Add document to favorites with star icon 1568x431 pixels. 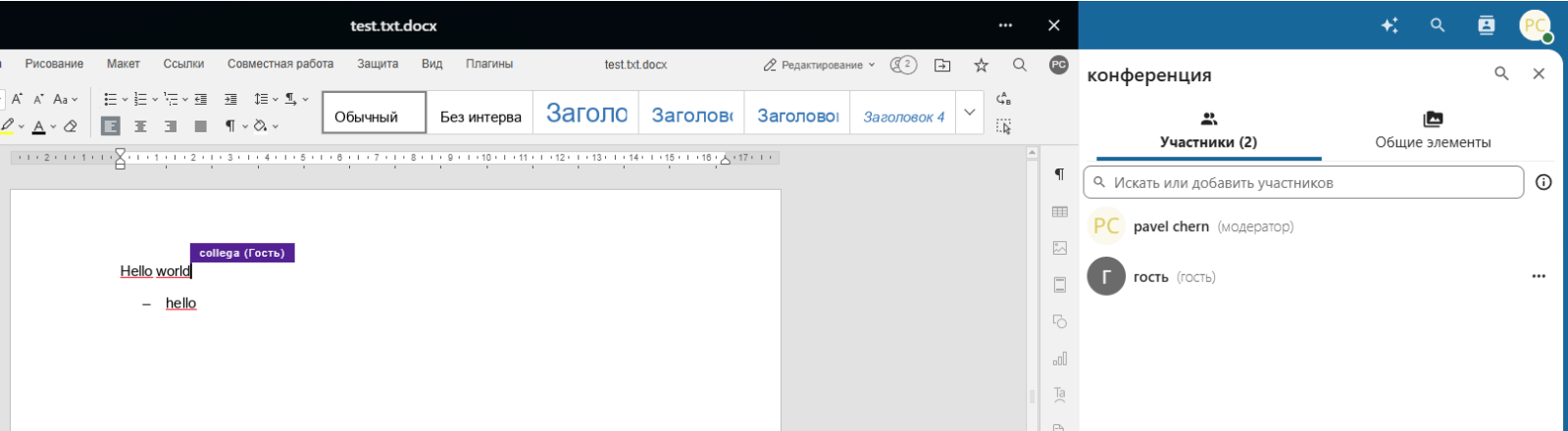(981, 65)
